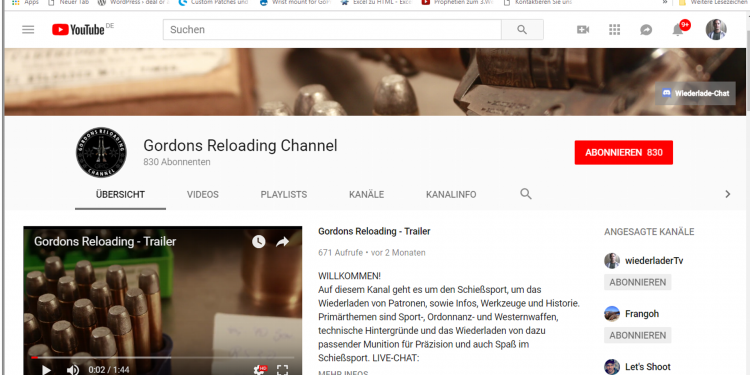Open the YouTube guide hamburger menu

[28, 30]
